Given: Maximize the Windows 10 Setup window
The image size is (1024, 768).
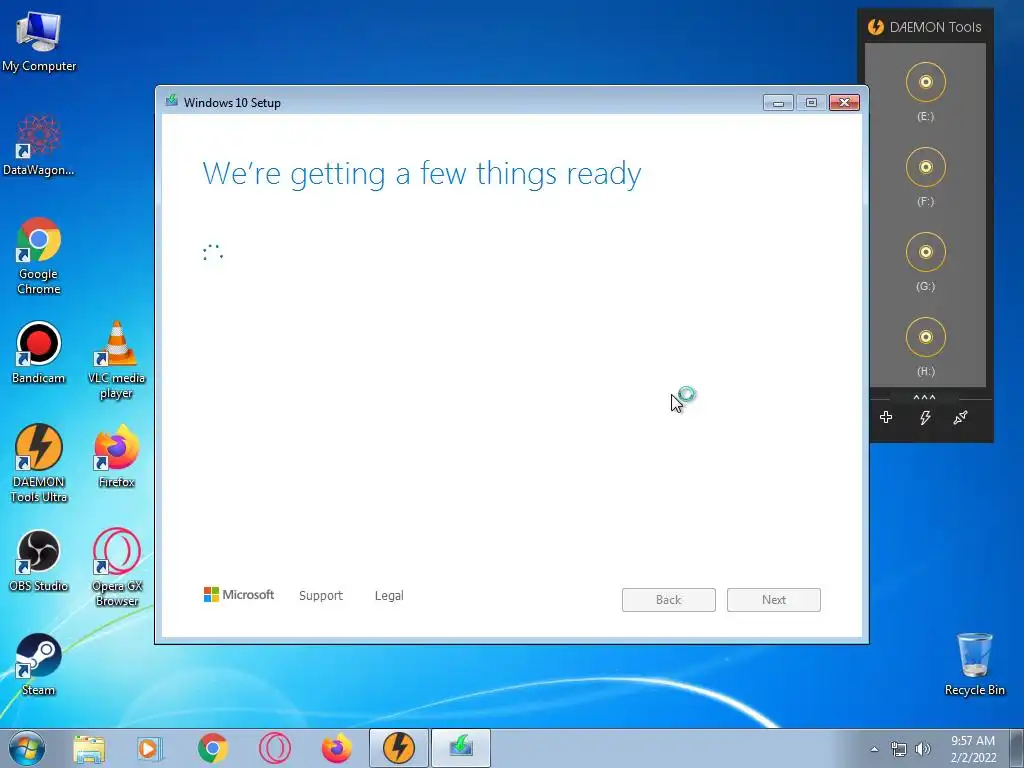Looking at the screenshot, I should [811, 103].
